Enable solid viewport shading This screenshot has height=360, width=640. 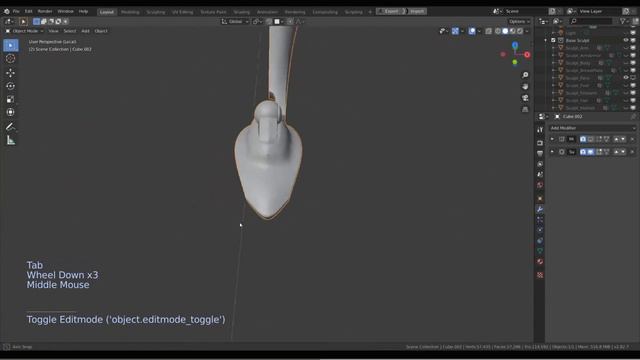505,31
